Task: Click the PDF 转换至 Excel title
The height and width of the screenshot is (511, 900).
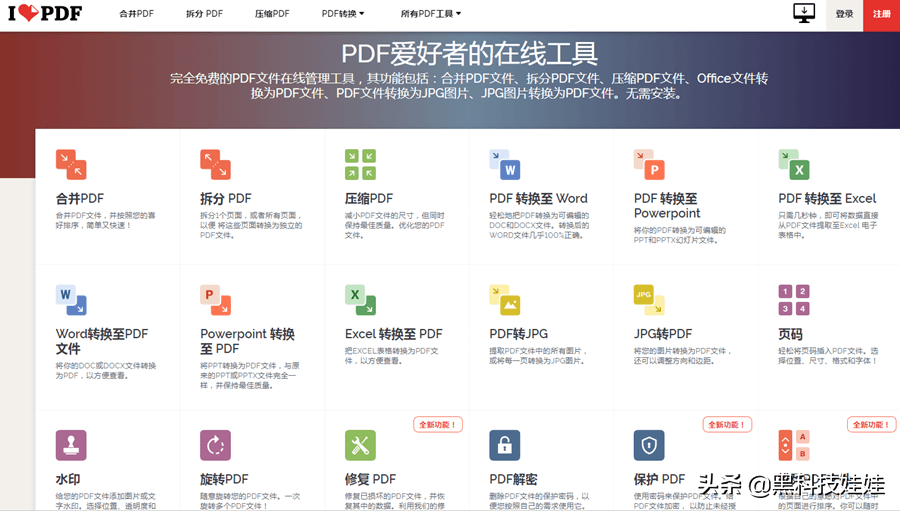Action: pos(827,199)
